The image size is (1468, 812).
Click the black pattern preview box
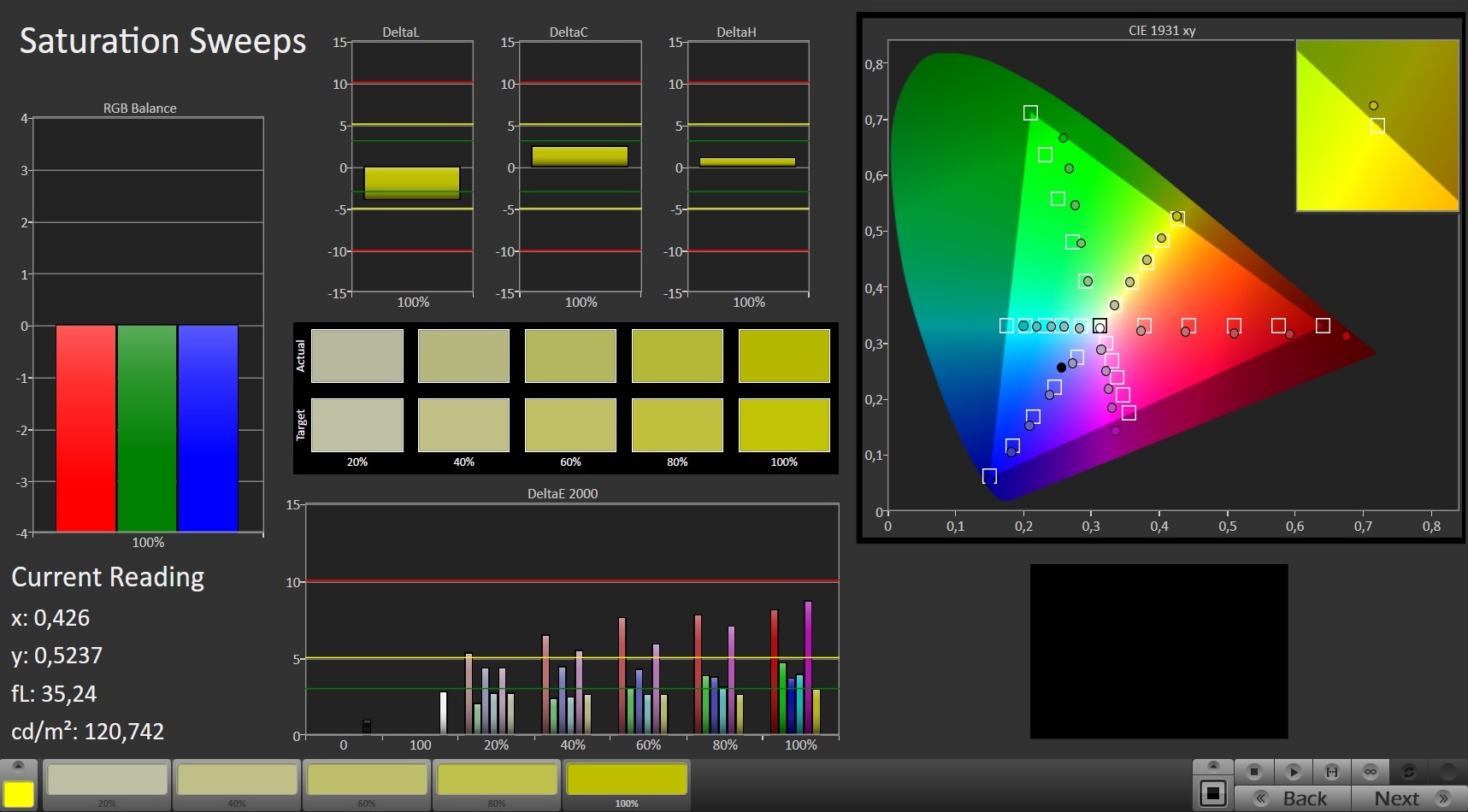tap(1158, 650)
